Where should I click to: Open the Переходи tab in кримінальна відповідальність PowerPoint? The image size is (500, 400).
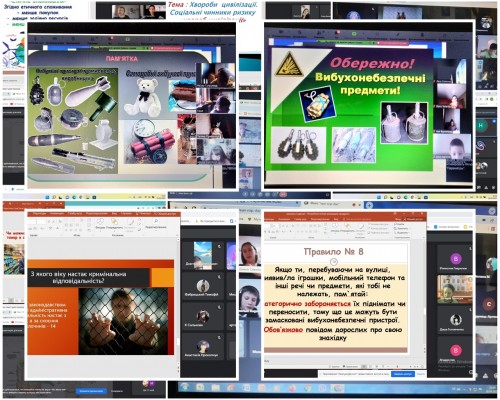(39, 214)
